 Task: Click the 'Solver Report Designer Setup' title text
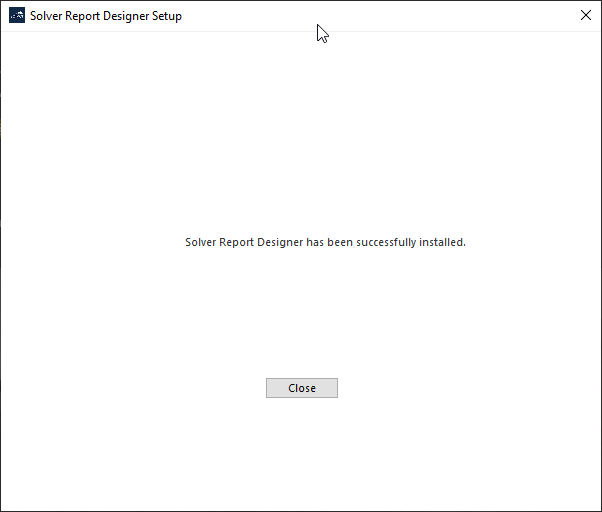click(106, 16)
